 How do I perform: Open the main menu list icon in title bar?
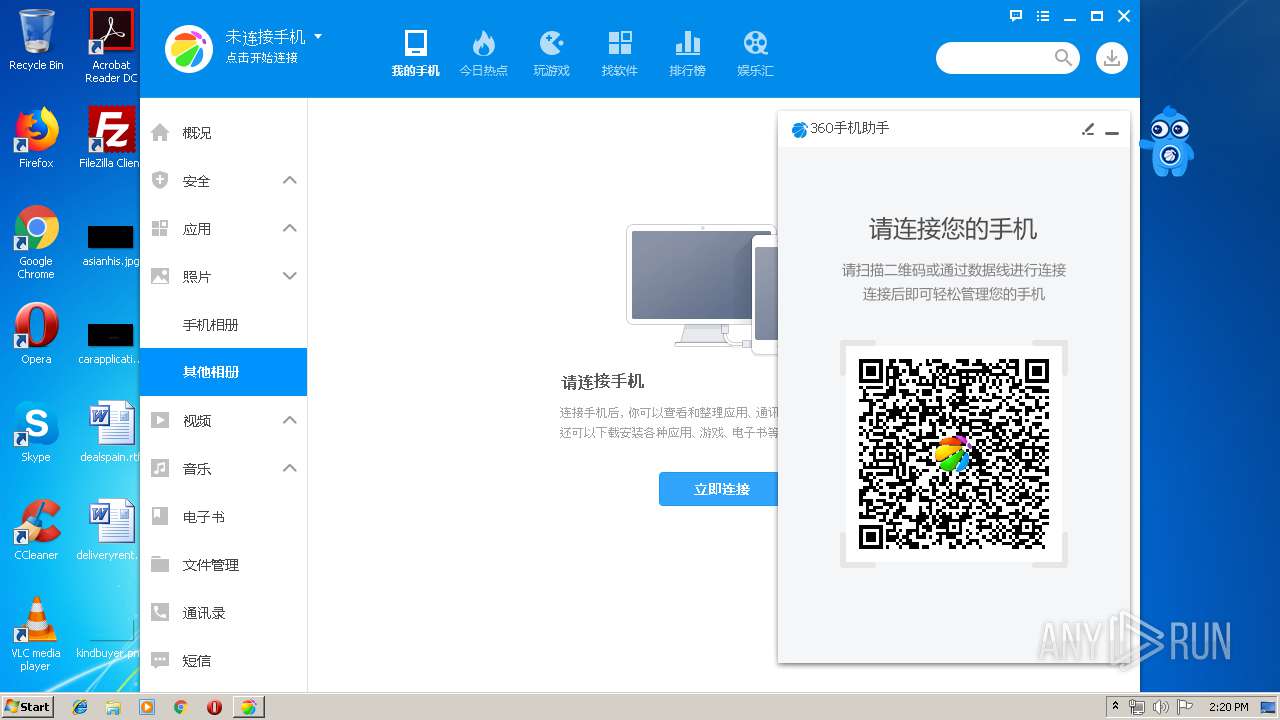(x=1043, y=16)
